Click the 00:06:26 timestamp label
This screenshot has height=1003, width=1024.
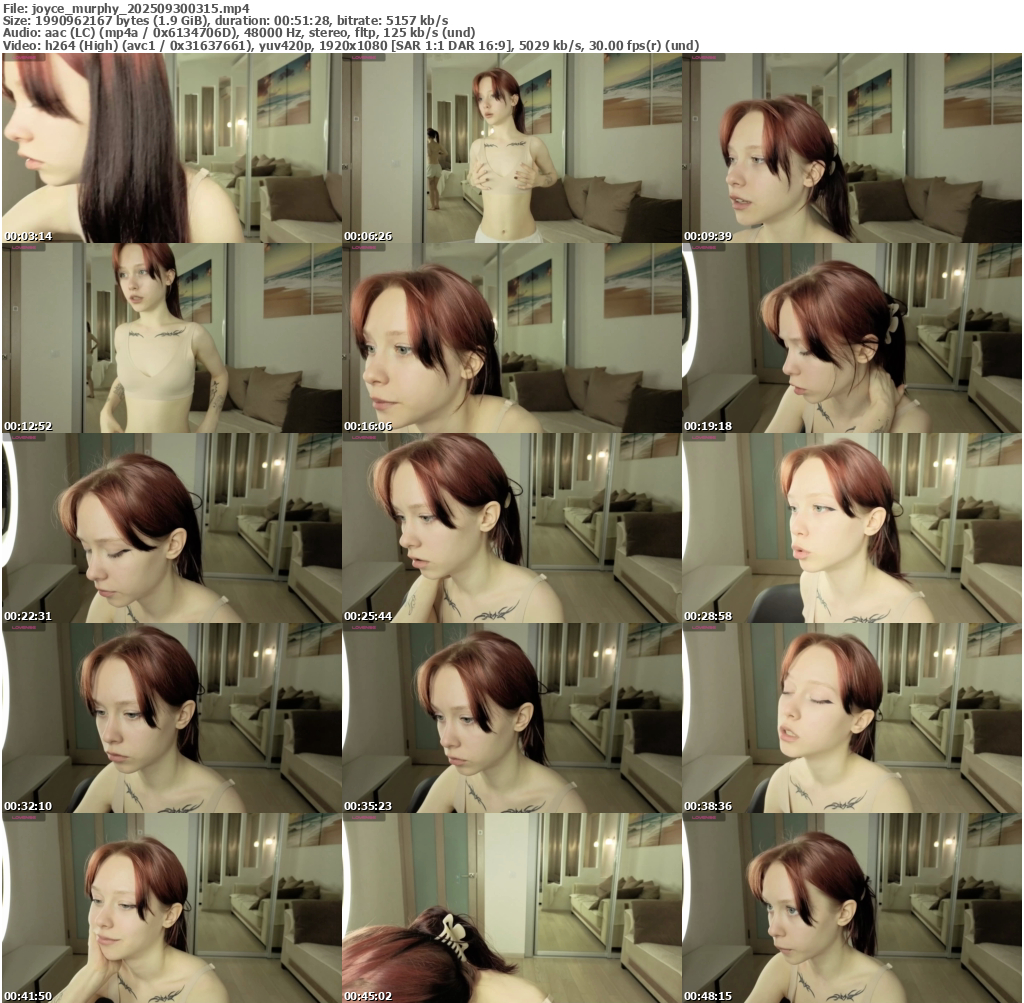click(368, 236)
